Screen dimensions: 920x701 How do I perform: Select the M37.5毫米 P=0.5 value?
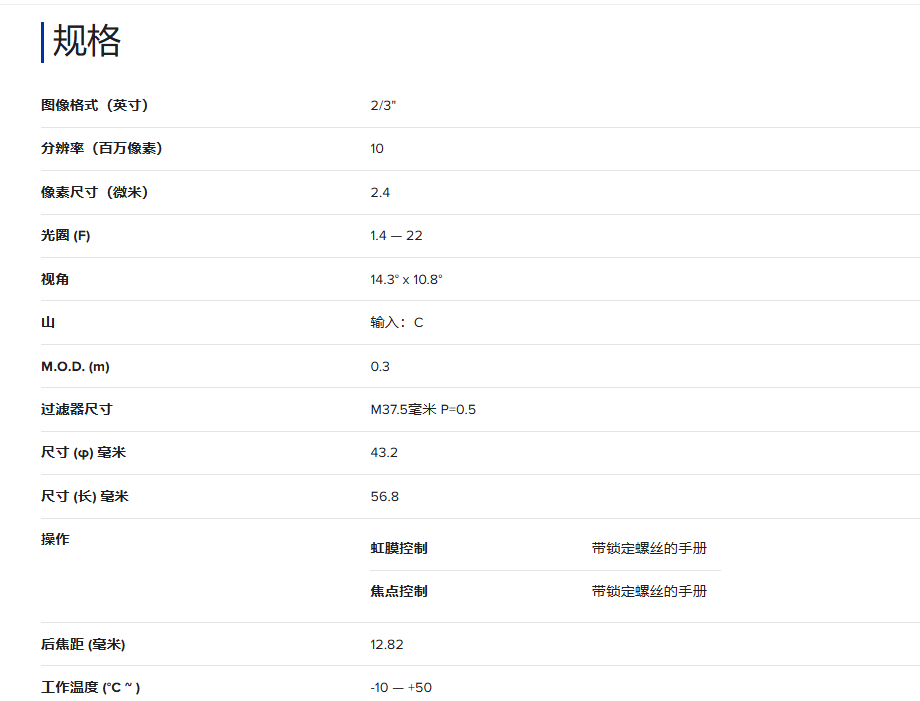(x=422, y=409)
